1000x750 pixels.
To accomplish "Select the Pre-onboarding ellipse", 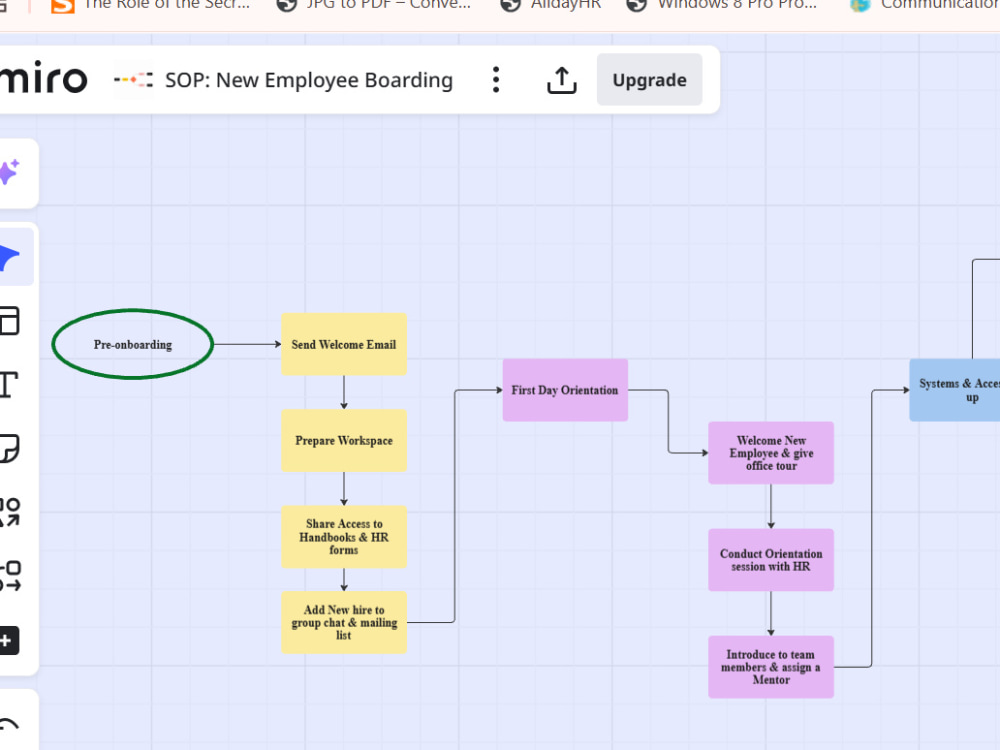I will 133,344.
